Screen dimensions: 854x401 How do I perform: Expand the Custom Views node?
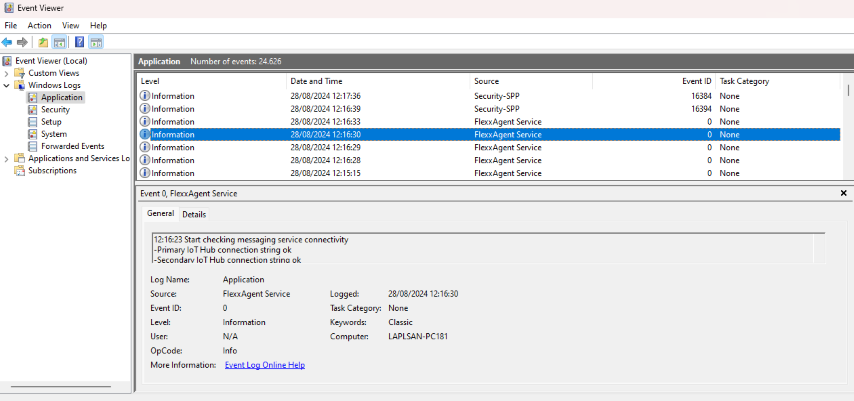pos(7,73)
